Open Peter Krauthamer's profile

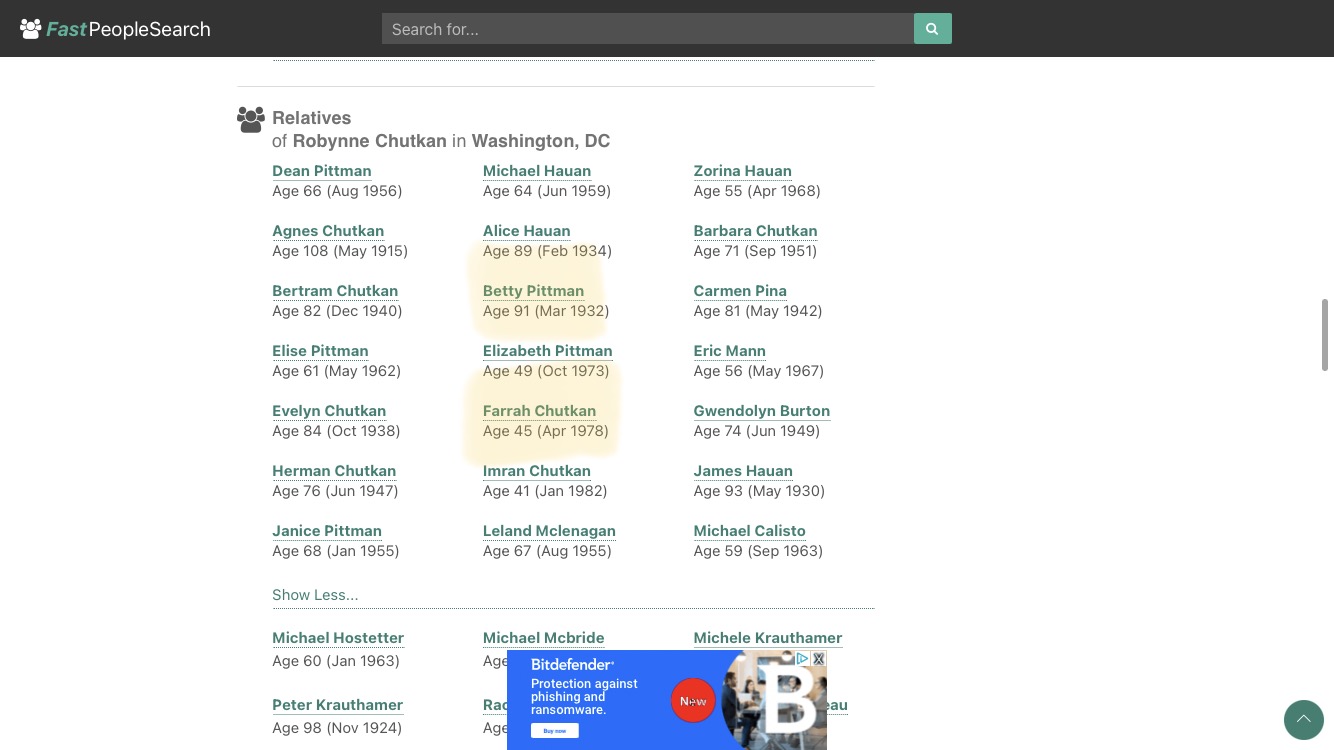338,705
